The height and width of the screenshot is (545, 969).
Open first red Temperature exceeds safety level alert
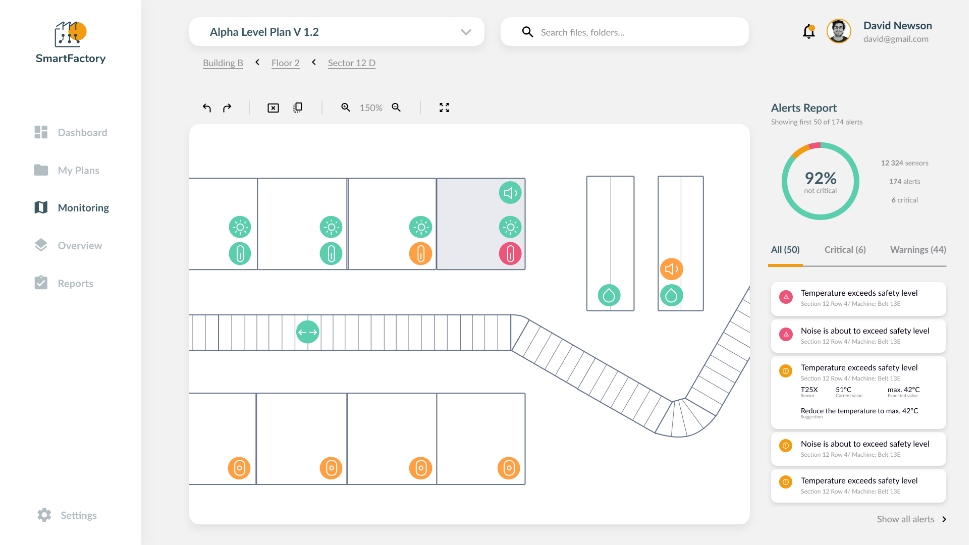click(858, 298)
